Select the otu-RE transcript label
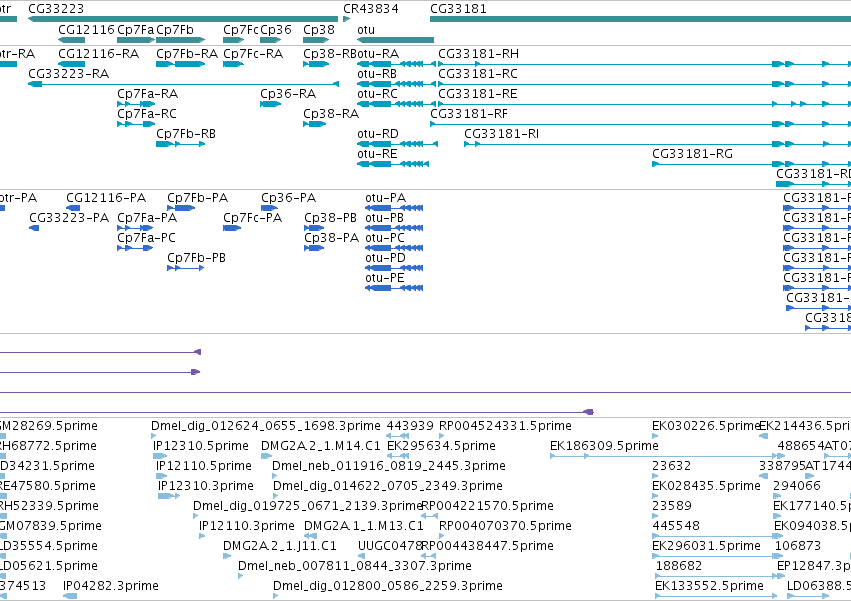Image resolution: width=851 pixels, height=601 pixels. [377, 154]
